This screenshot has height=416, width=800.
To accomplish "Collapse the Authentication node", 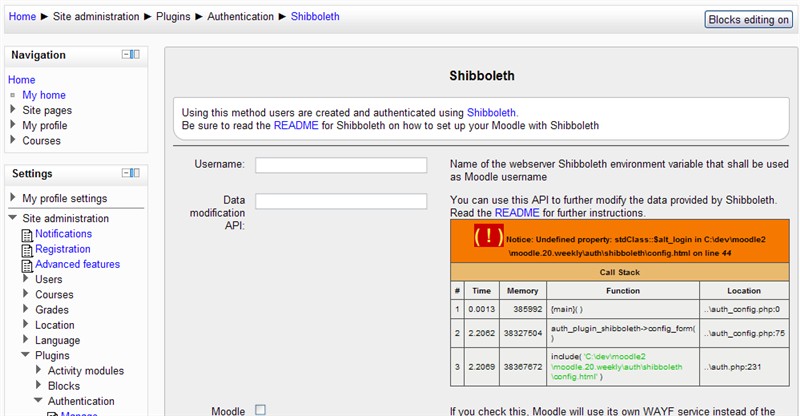I will click(39, 400).
